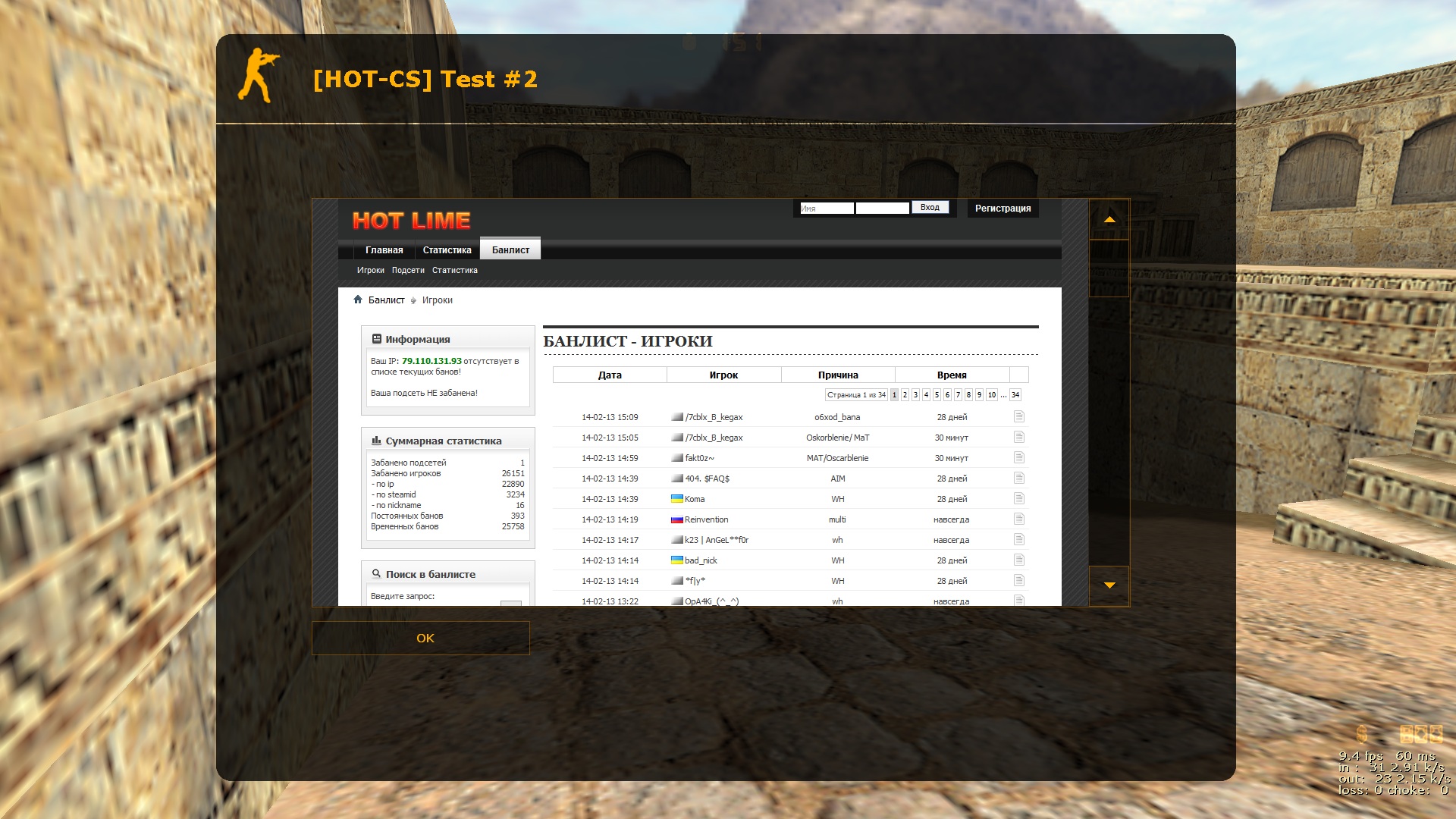Image resolution: width=1456 pixels, height=819 pixels.
Task: Click Игроки breadcrumb text
Action: click(437, 300)
